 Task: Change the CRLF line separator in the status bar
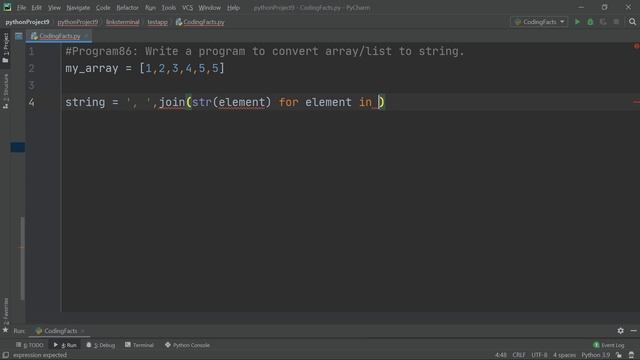click(519, 355)
